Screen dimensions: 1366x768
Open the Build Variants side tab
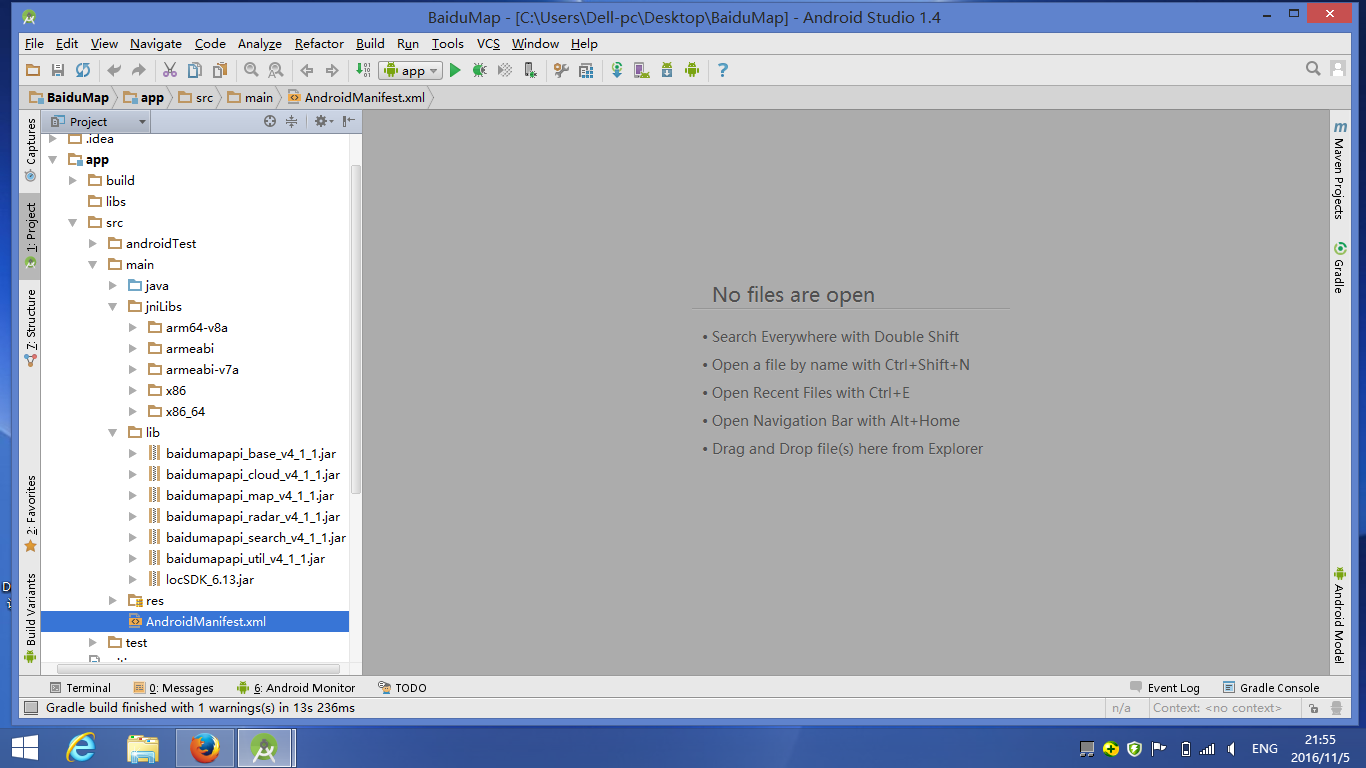click(x=30, y=619)
